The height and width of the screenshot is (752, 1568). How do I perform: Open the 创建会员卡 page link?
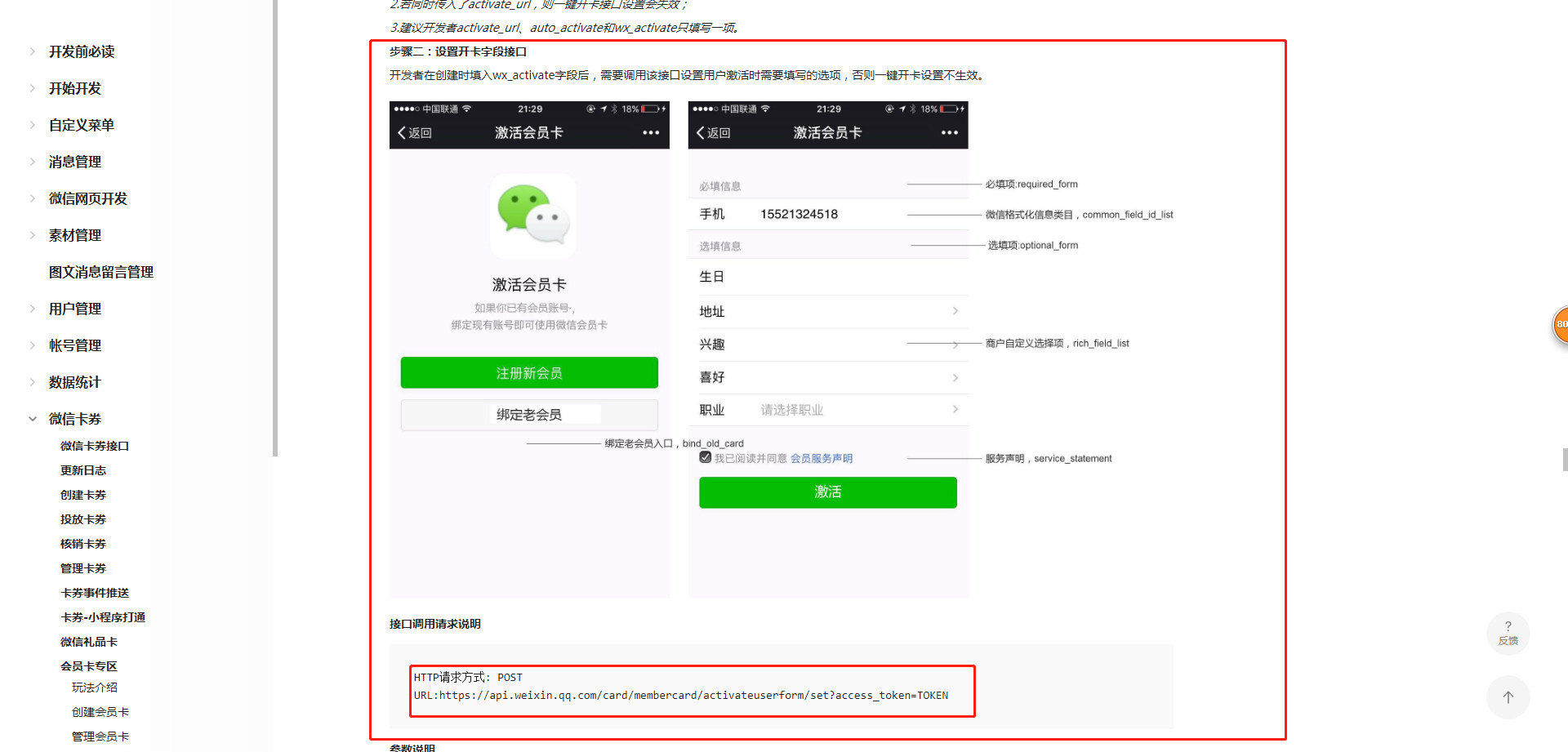(100, 712)
